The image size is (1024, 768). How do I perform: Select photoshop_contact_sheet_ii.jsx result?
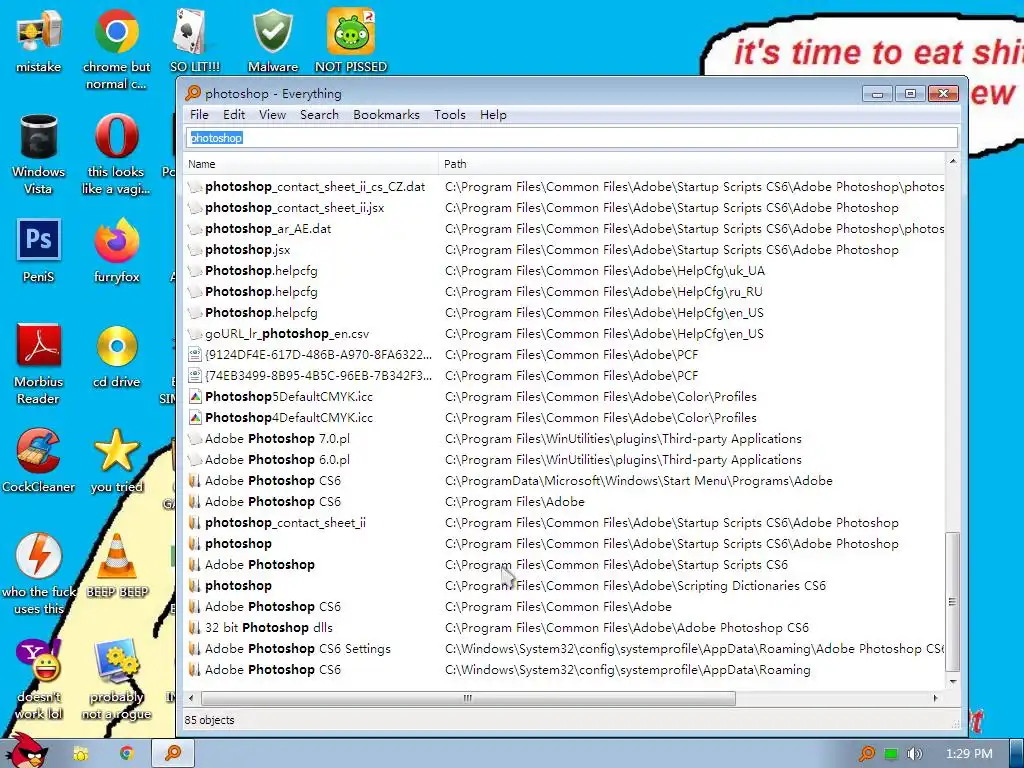click(x=565, y=208)
